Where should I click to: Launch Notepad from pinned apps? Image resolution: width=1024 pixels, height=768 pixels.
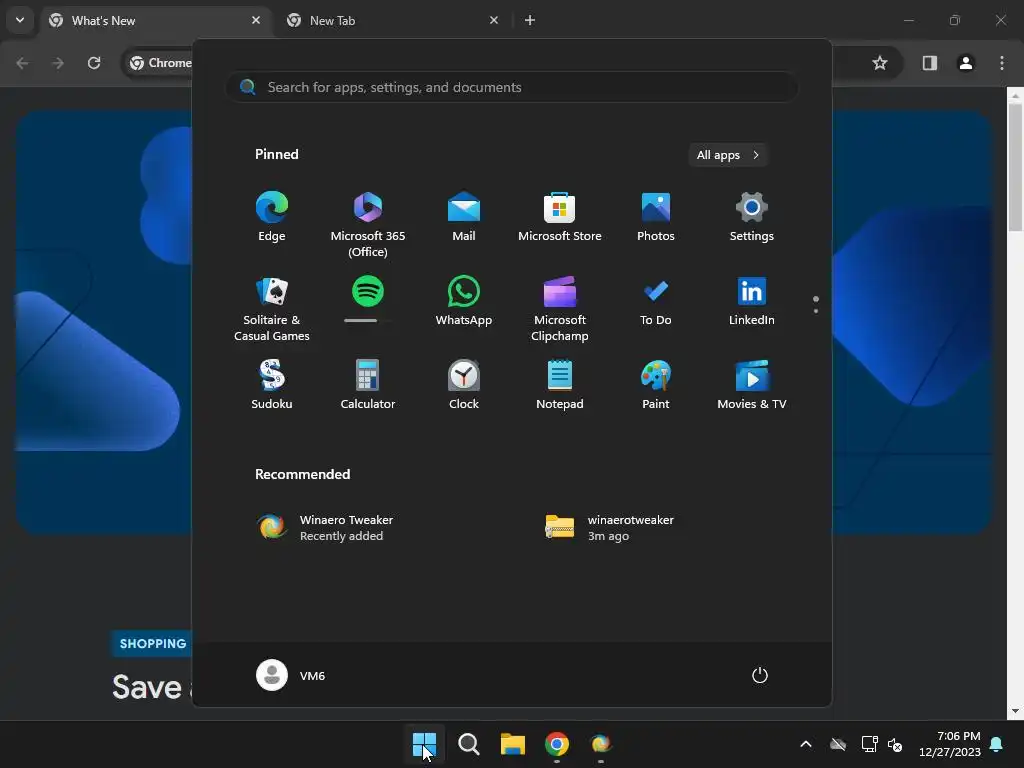pos(560,385)
